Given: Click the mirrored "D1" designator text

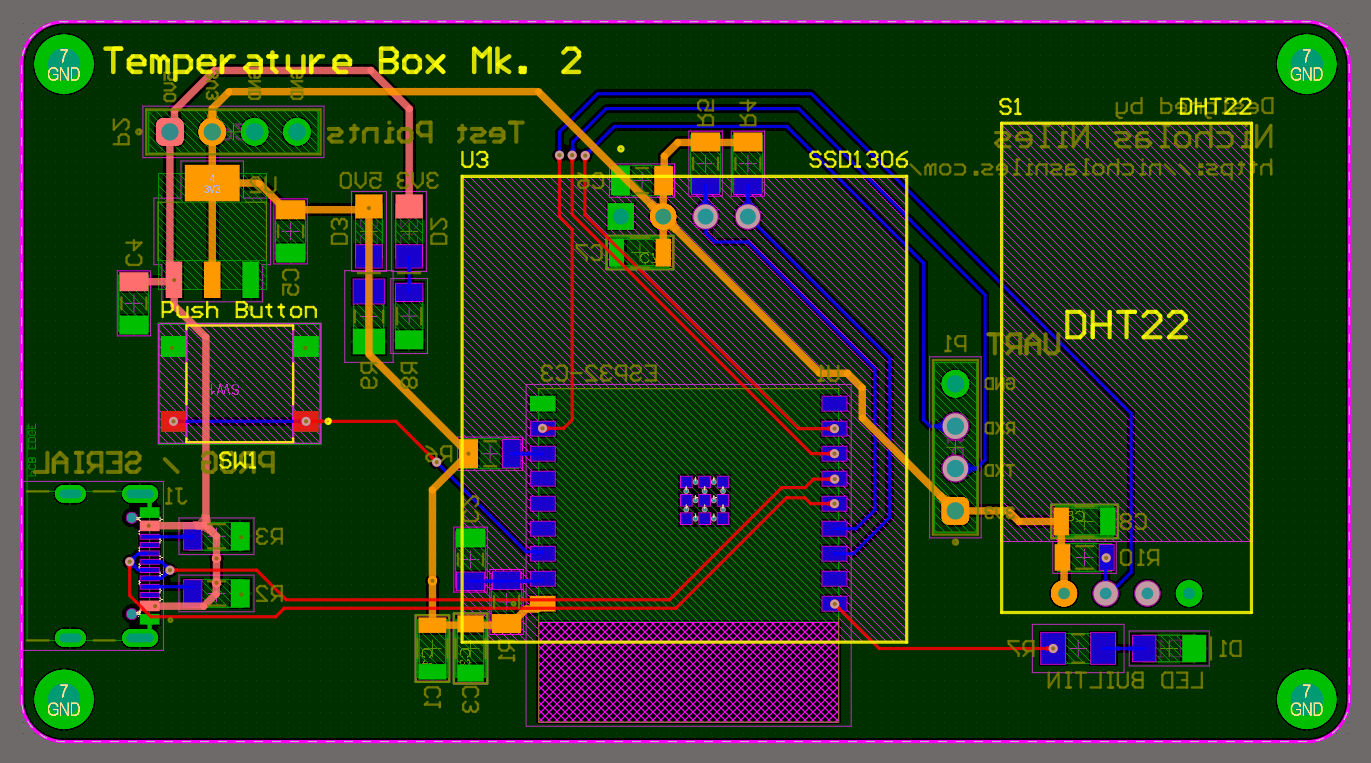Looking at the screenshot, I should tap(1229, 649).
